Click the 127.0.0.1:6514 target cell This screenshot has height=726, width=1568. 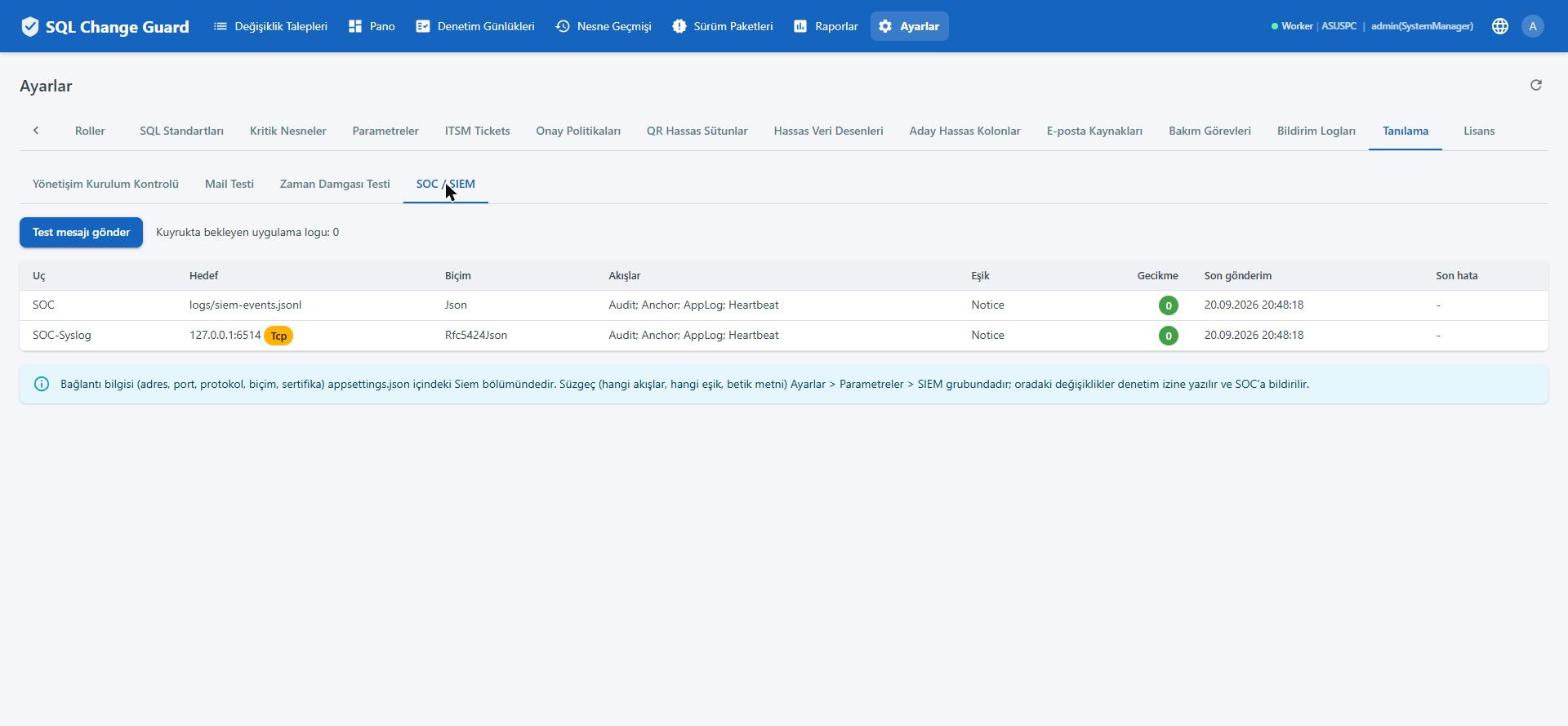tap(225, 336)
